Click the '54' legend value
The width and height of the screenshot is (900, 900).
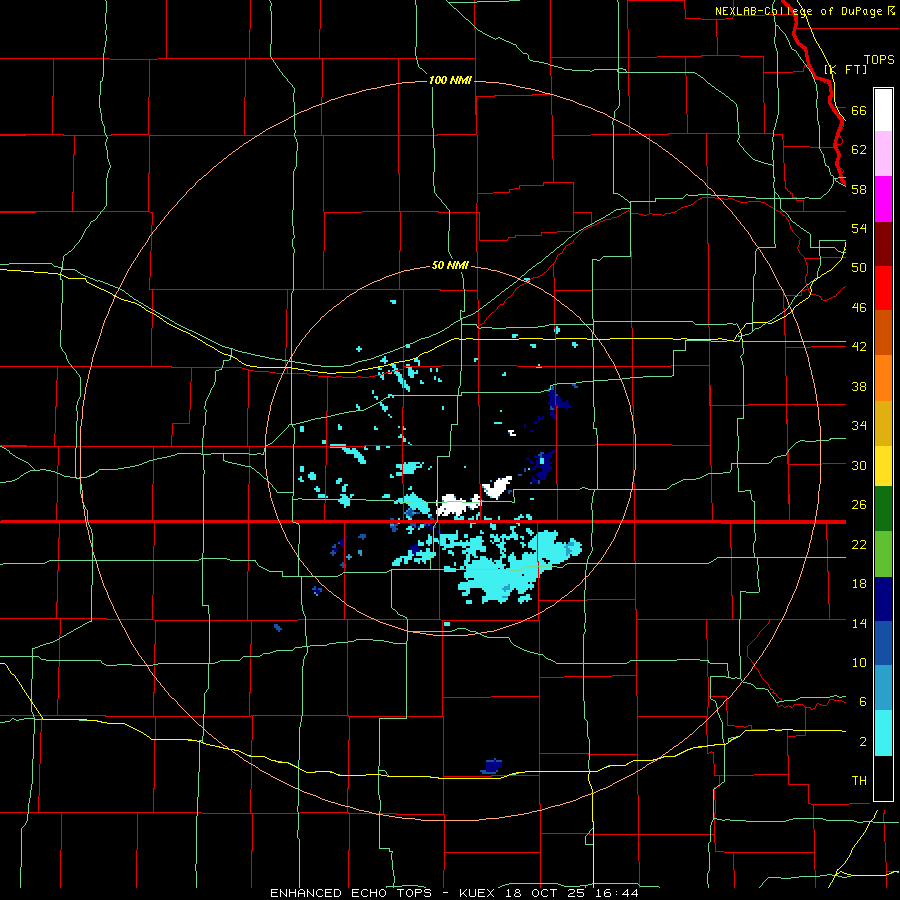coord(859,228)
